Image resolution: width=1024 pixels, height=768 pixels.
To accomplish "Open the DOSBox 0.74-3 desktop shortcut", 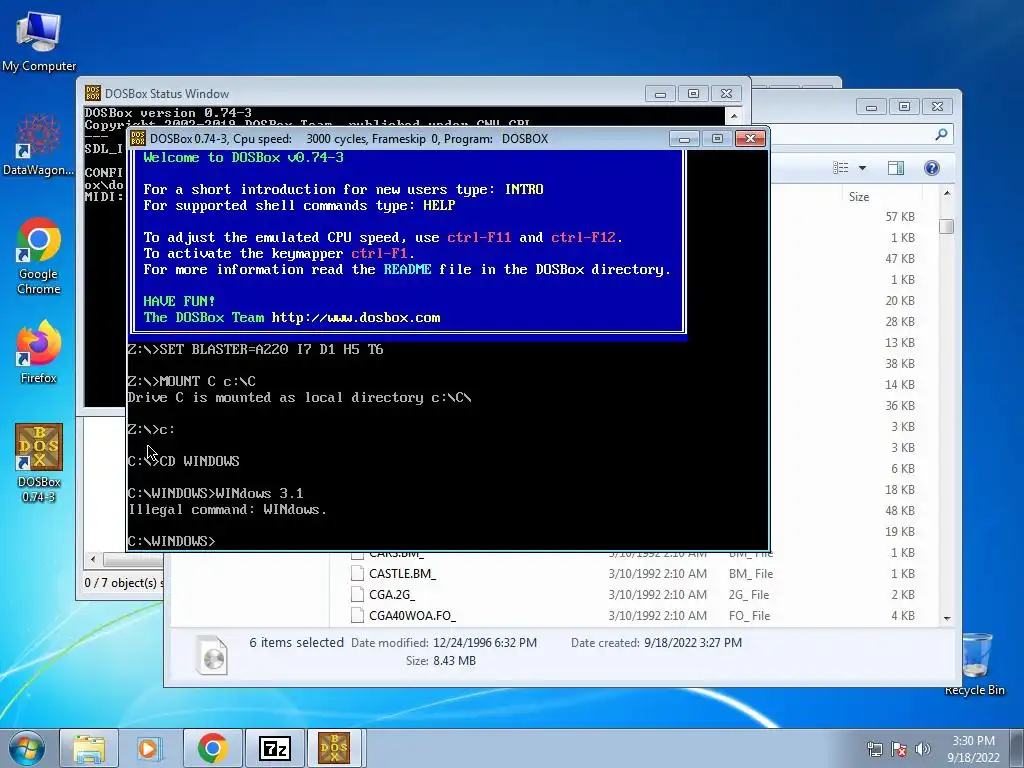I will point(39,462).
